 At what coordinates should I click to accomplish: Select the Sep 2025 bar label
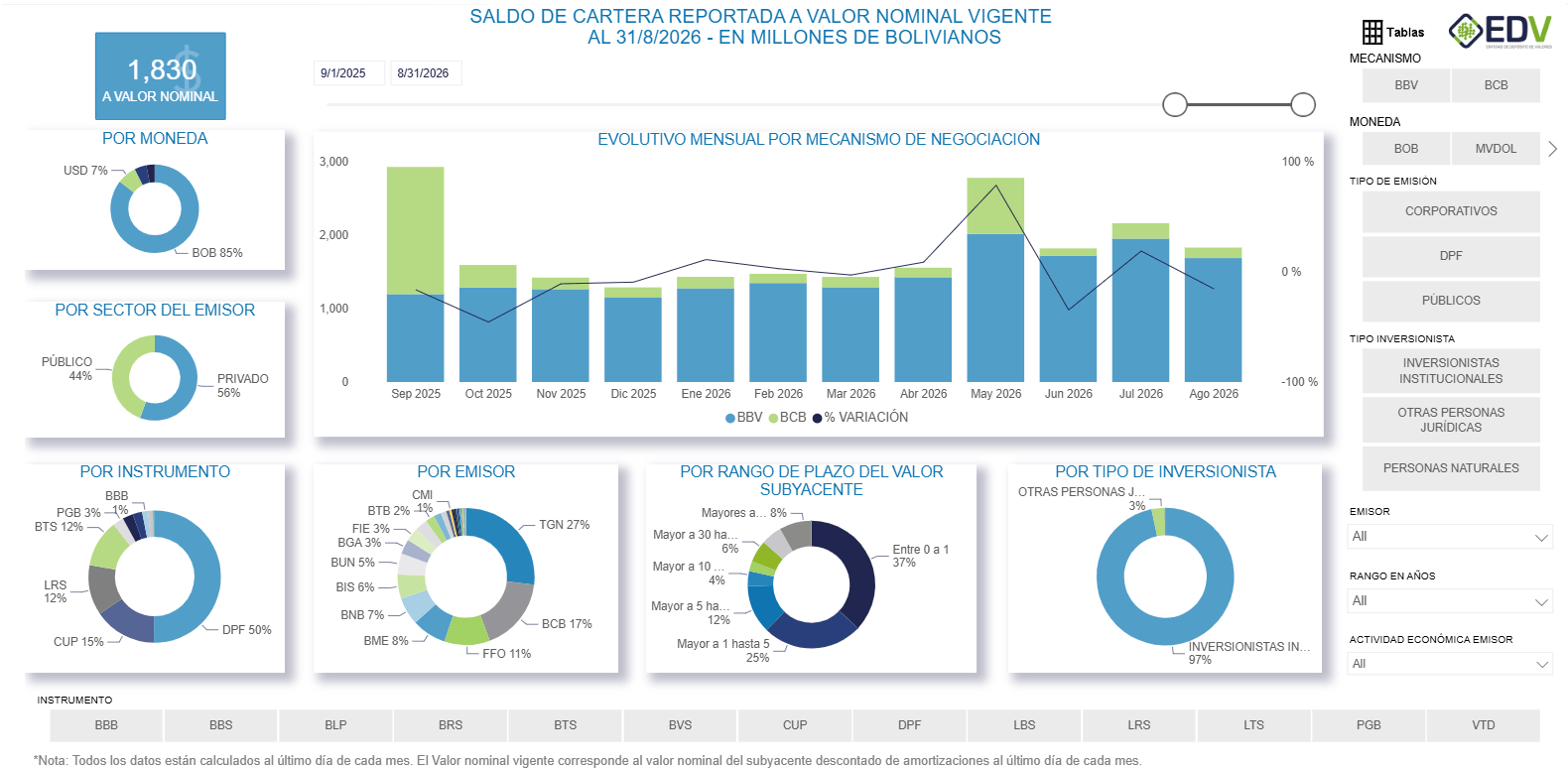click(416, 394)
